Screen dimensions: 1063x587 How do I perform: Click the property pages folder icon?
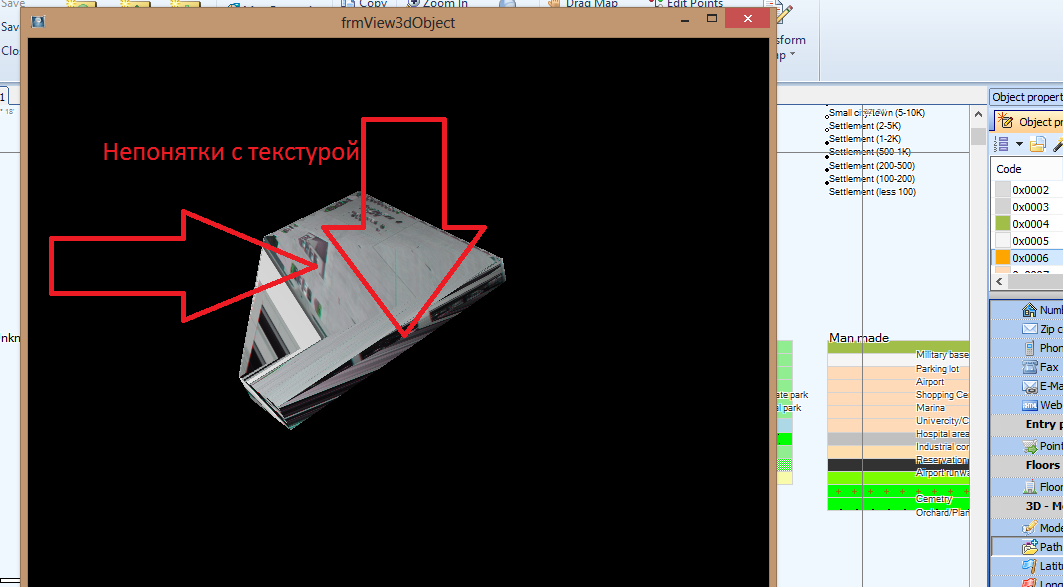1038,145
